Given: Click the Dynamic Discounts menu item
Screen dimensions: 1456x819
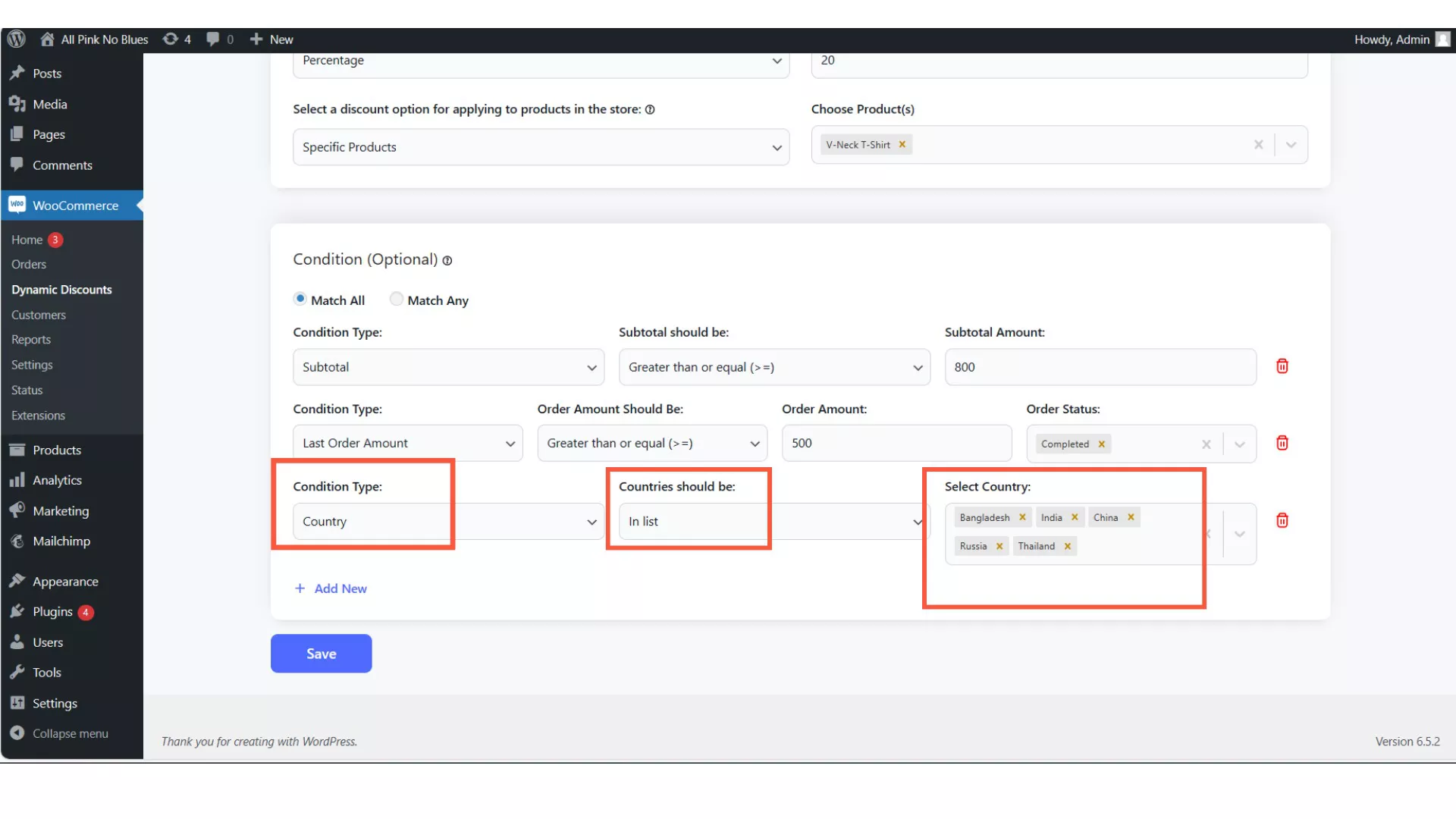Looking at the screenshot, I should (61, 289).
